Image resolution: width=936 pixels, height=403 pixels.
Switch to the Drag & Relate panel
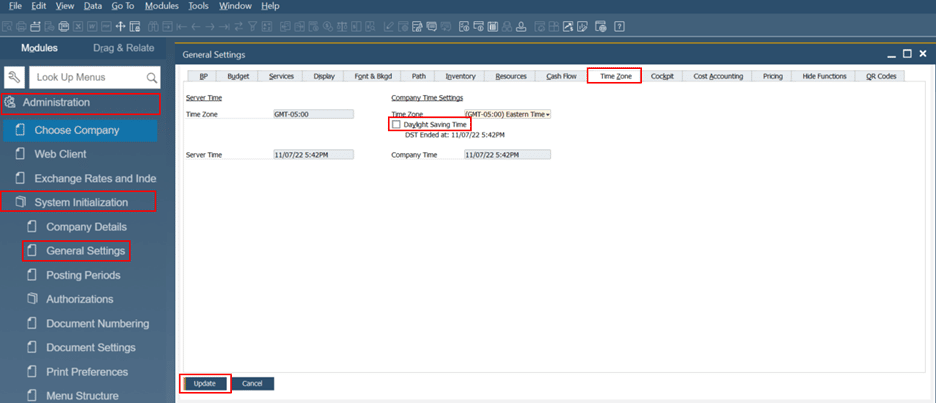pyautogui.click(x=124, y=48)
